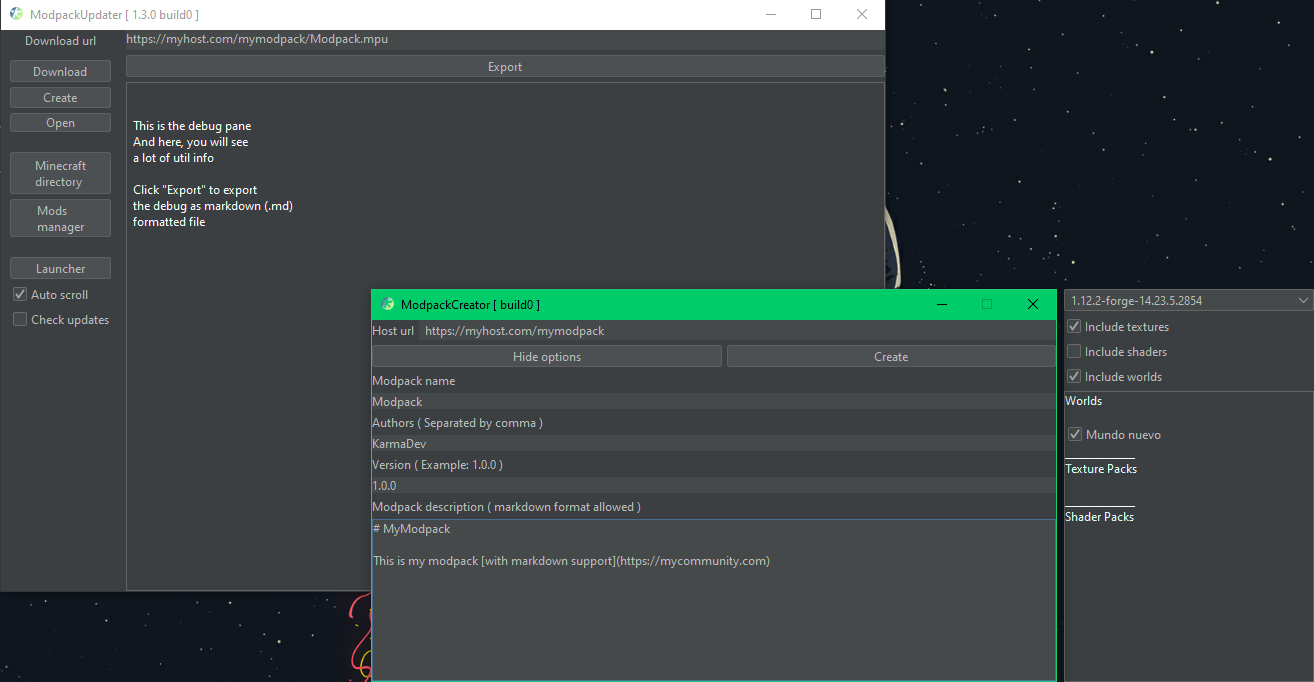Enable the Check updates checkbox

20,320
